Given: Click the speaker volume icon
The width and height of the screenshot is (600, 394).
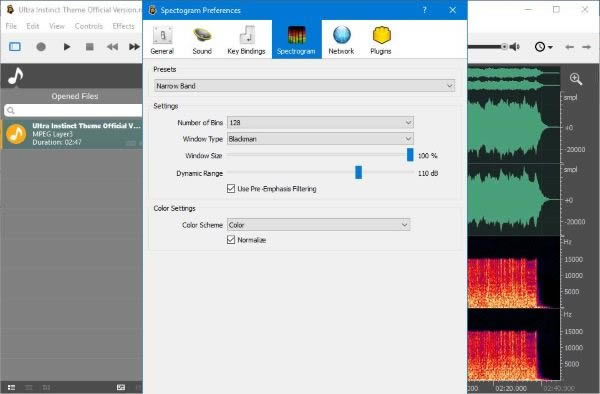Looking at the screenshot, I should tap(515, 47).
